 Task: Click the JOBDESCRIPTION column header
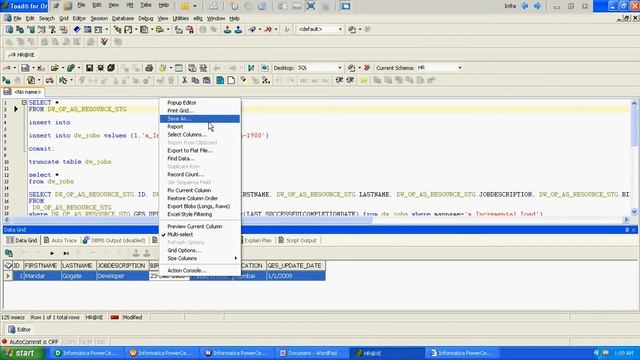[x=121, y=266]
